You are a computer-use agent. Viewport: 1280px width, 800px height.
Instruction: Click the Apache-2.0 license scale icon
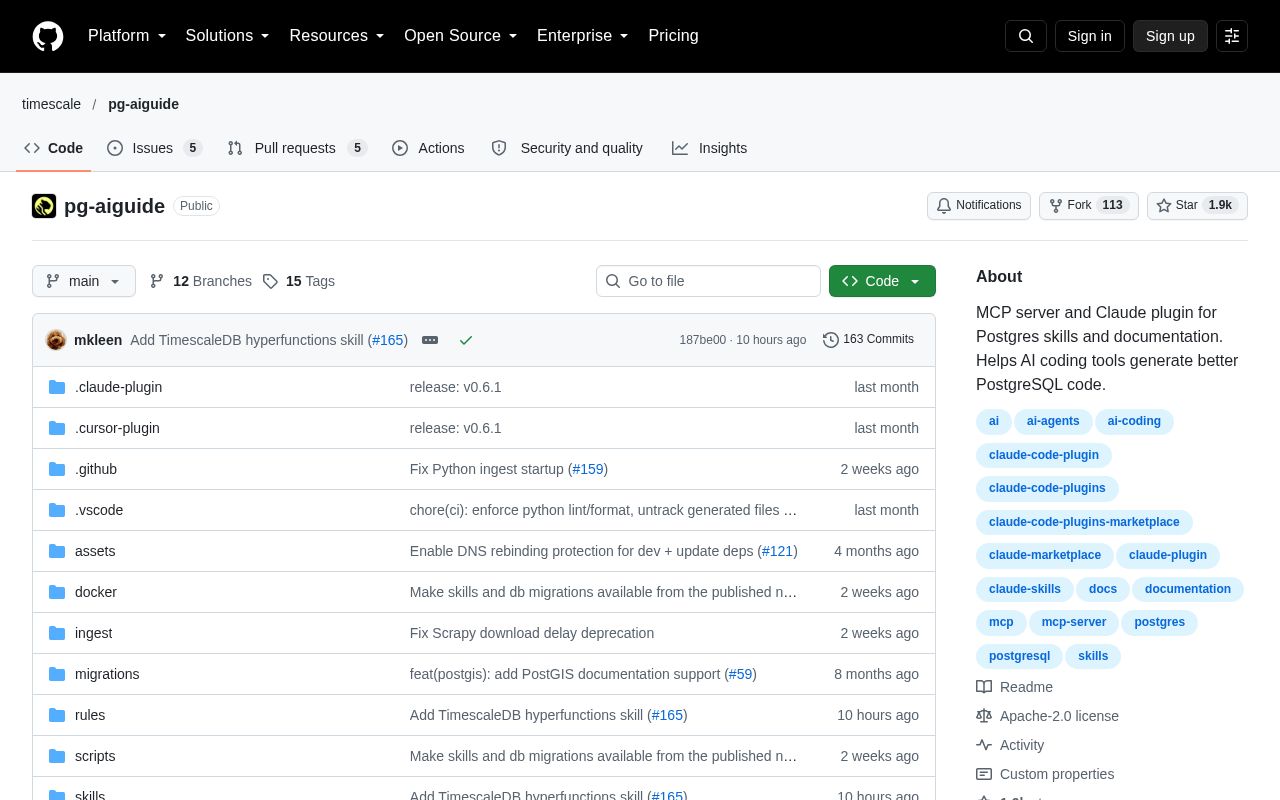[984, 716]
